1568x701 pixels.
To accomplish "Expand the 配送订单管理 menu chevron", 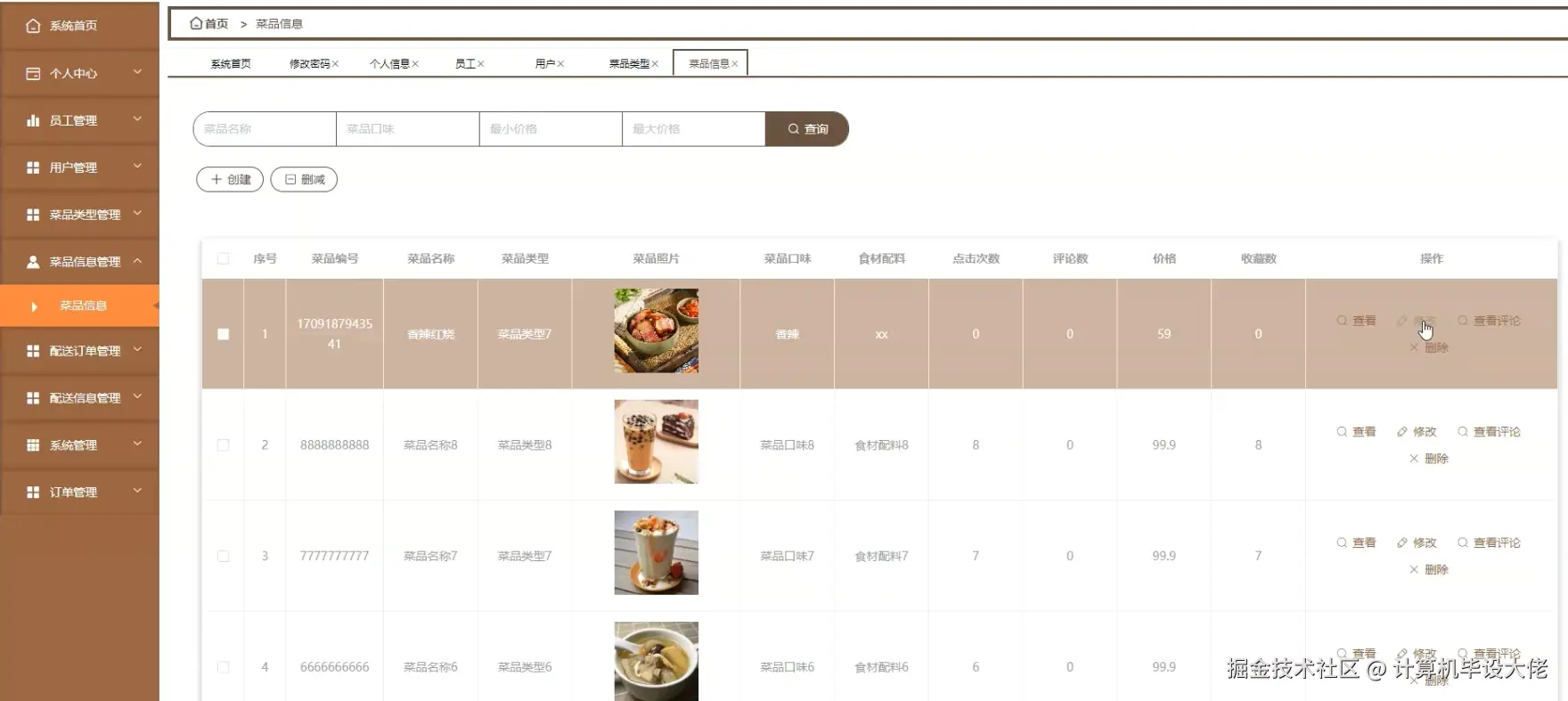I will [137, 349].
